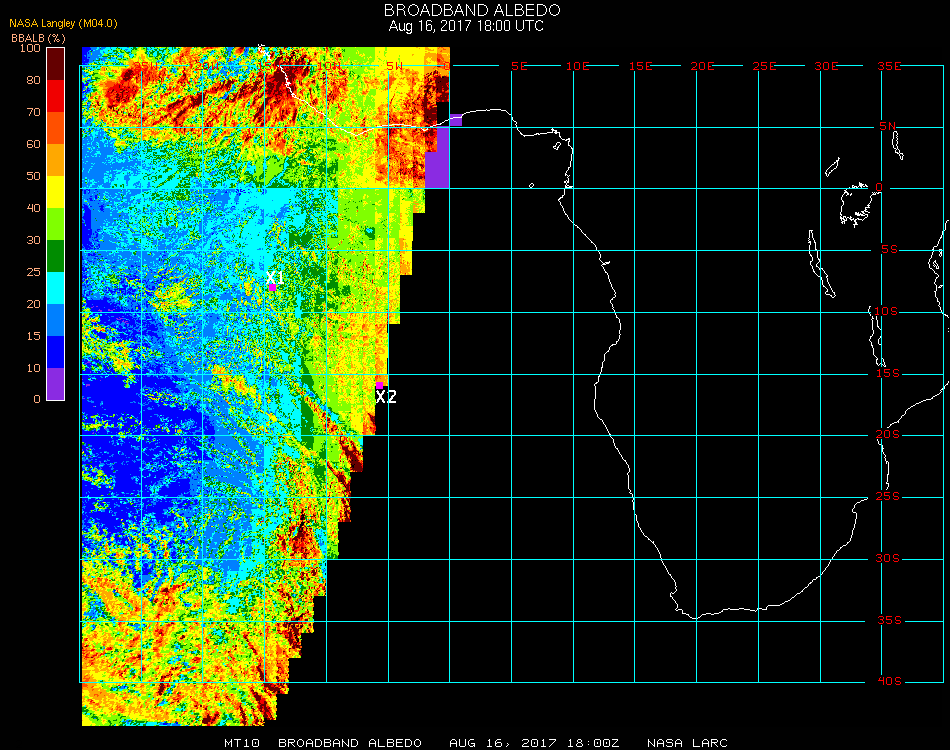Choose the orange 50-60% legend band

56,160
